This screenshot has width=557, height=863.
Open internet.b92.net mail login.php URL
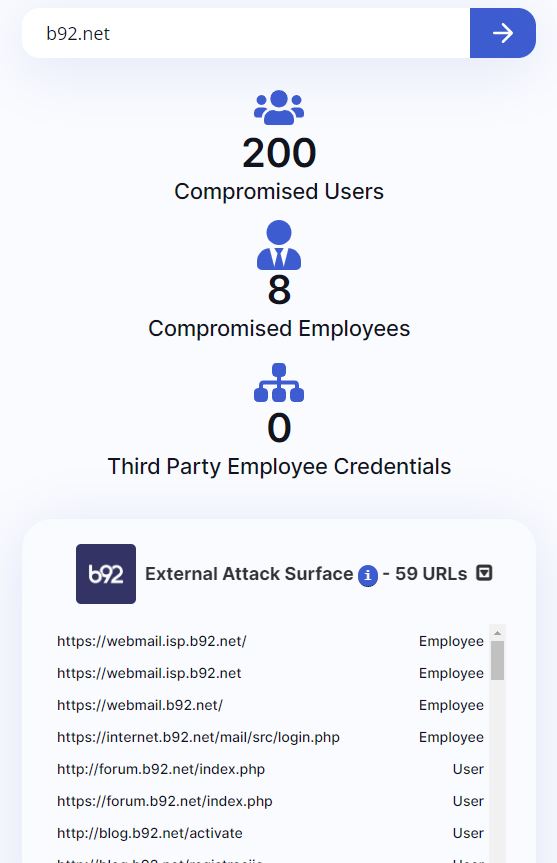click(x=198, y=737)
